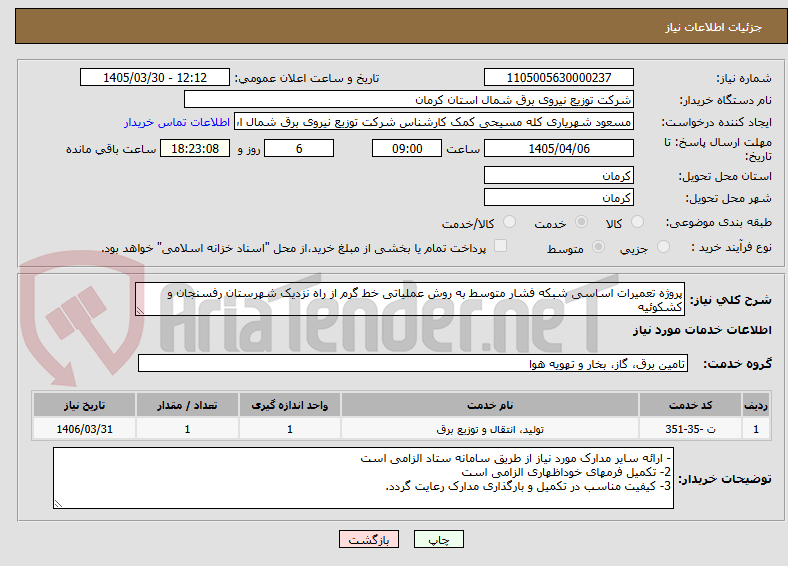Click the جزئیات اطلاعات نیاز page header
The image size is (788, 566).
[714, 27]
